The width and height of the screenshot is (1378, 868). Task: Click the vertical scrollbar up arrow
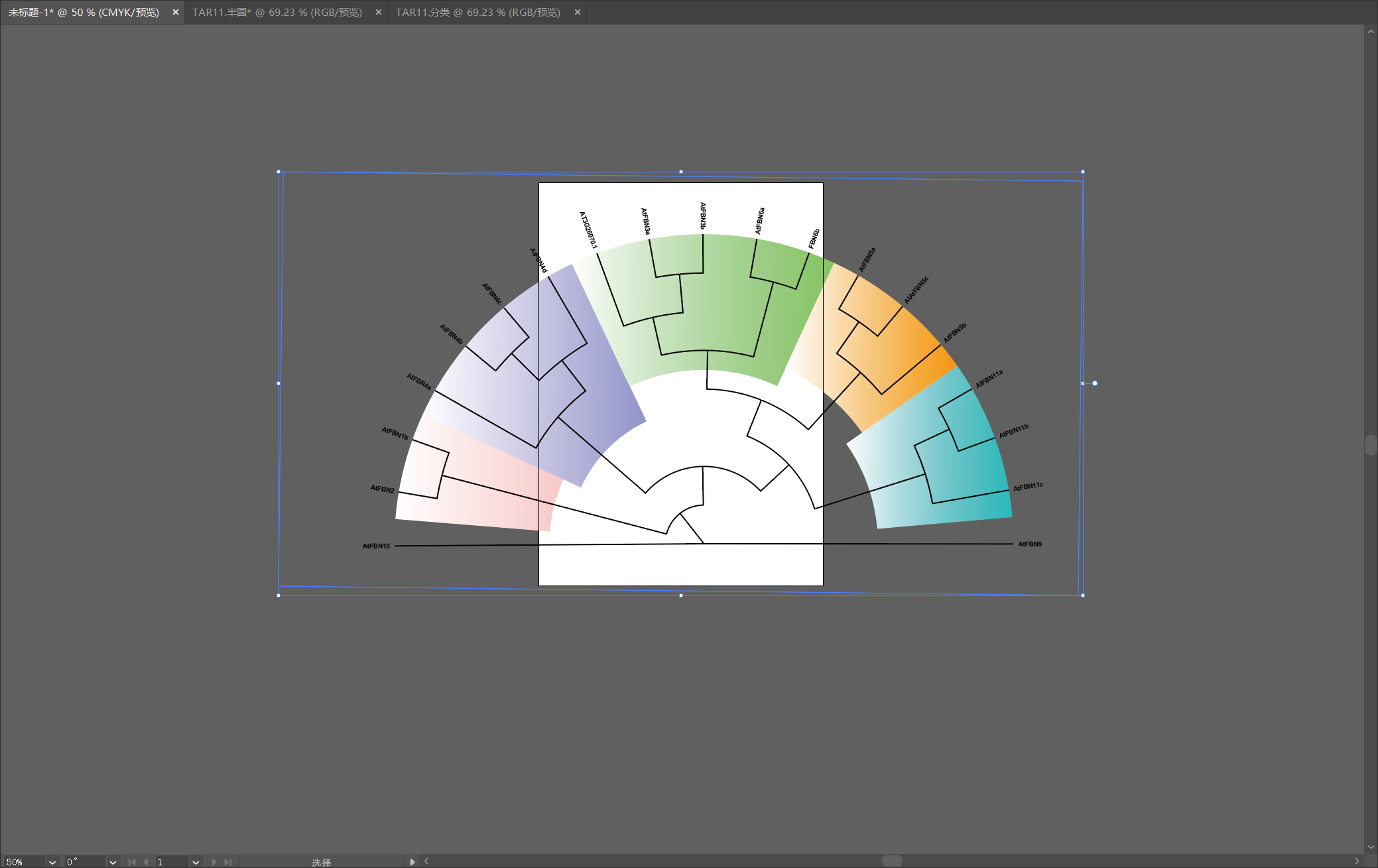(x=1371, y=32)
